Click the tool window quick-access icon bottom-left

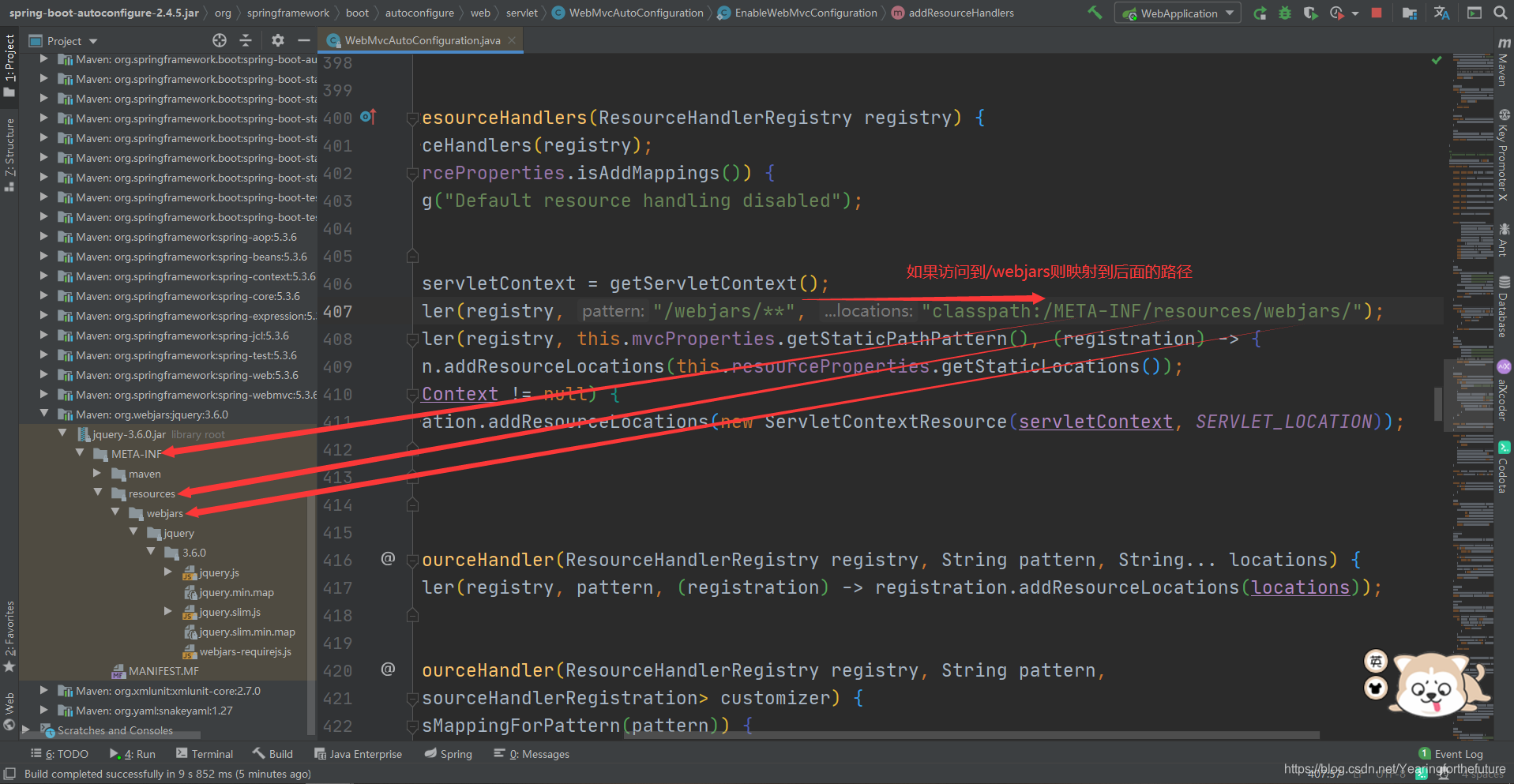click(x=9, y=774)
